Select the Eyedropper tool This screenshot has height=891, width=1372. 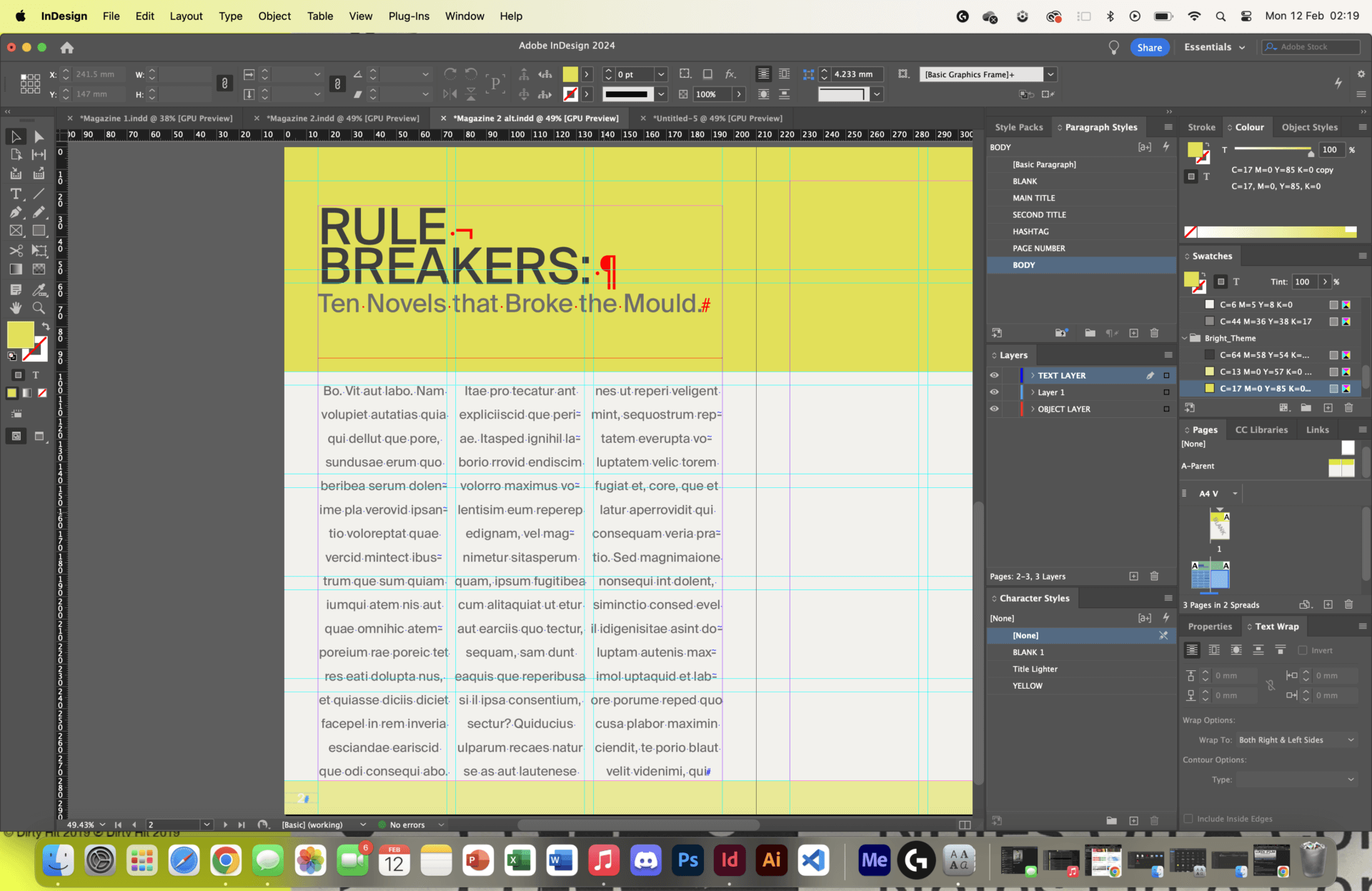click(x=39, y=289)
